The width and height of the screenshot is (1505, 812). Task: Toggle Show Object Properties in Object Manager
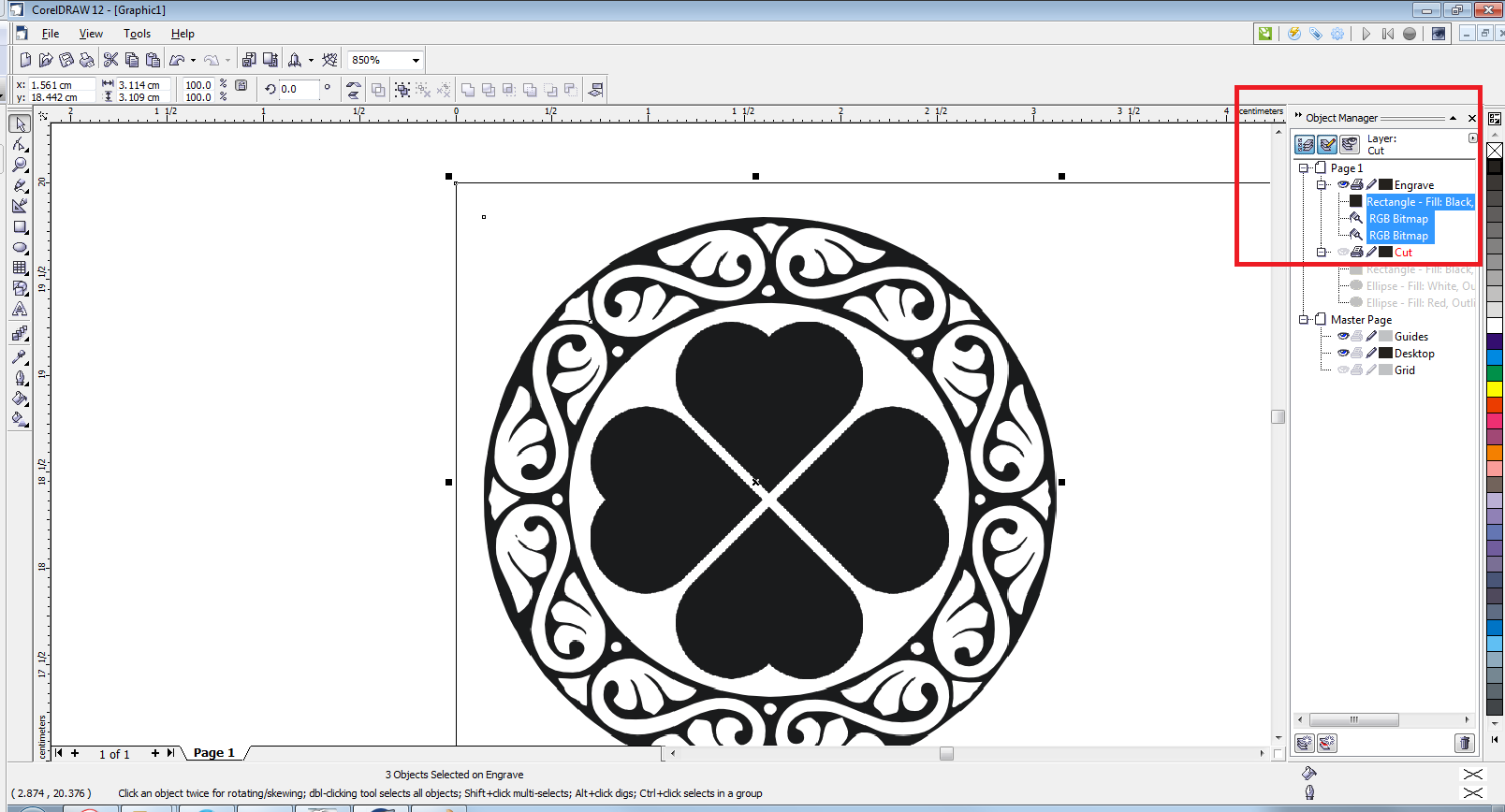point(1305,144)
